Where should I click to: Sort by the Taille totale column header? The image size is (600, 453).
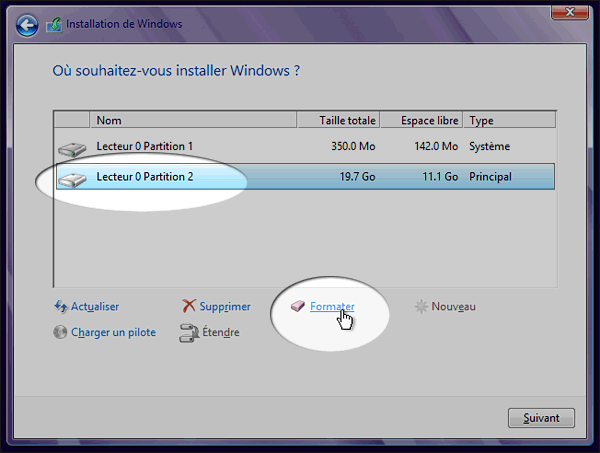tap(338, 120)
